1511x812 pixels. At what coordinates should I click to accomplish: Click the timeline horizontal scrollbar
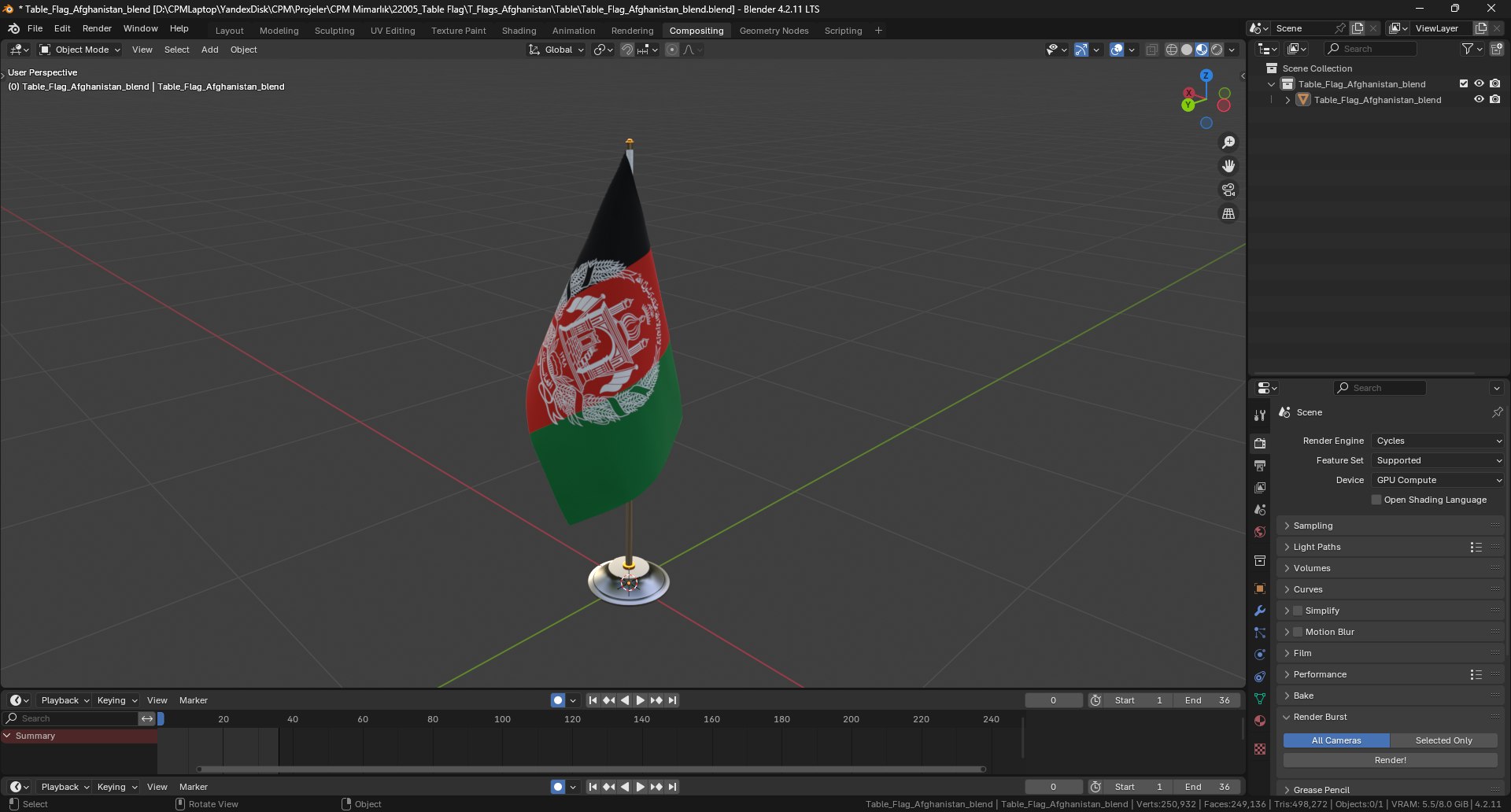click(x=590, y=769)
